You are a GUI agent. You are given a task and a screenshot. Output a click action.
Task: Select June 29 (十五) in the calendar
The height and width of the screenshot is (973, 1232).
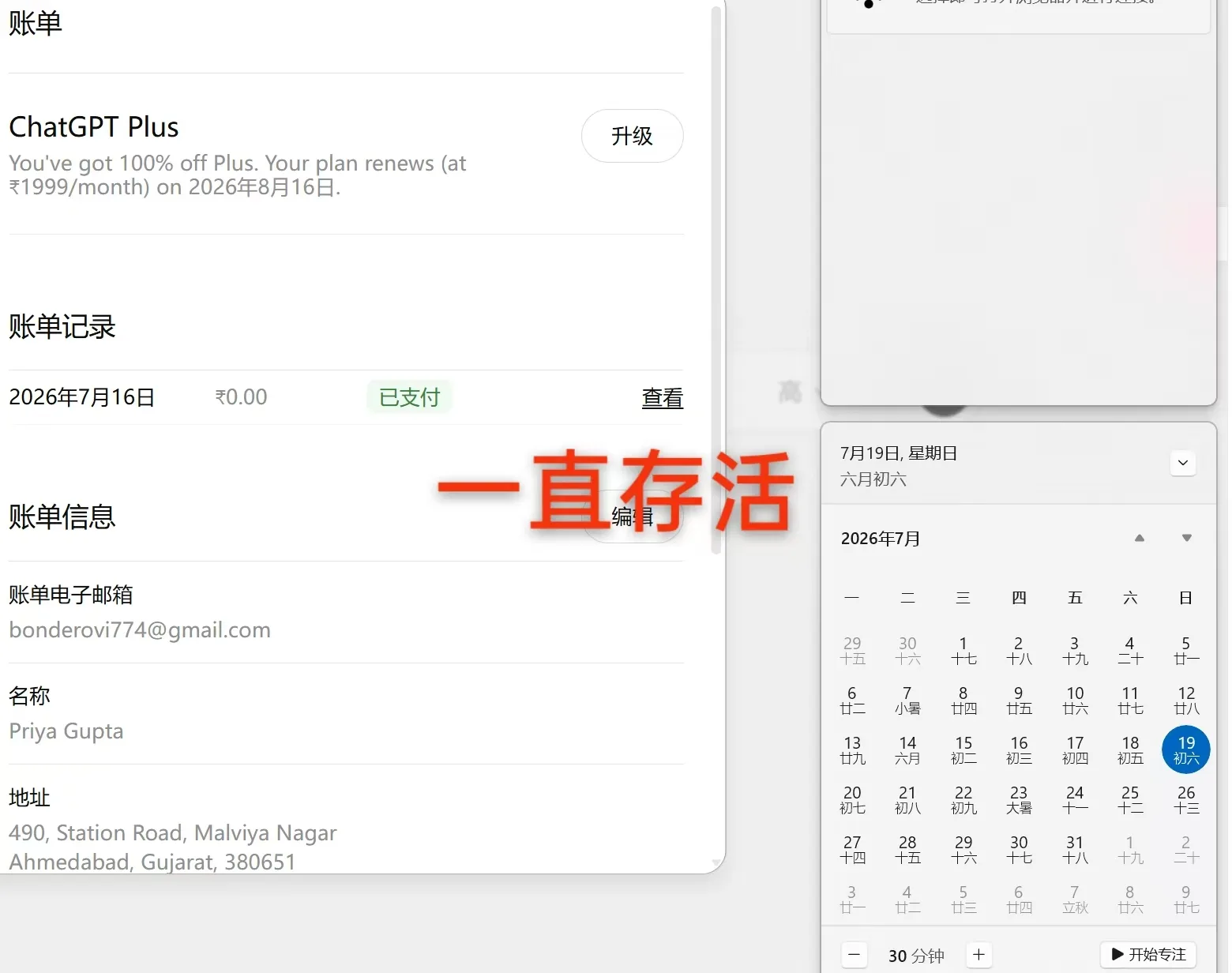[852, 651]
